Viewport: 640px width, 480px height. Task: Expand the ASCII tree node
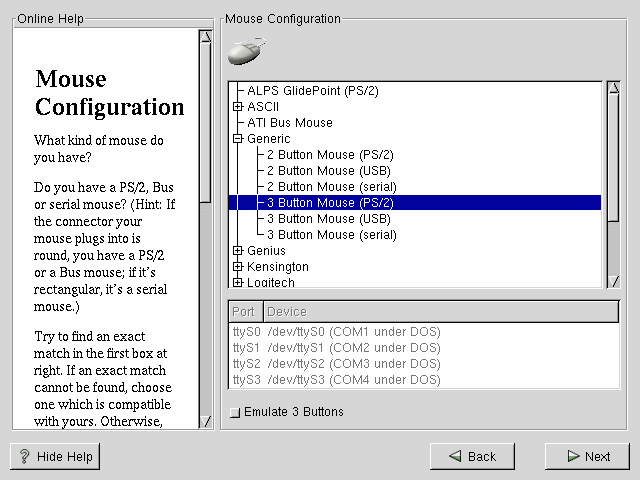pos(237,107)
